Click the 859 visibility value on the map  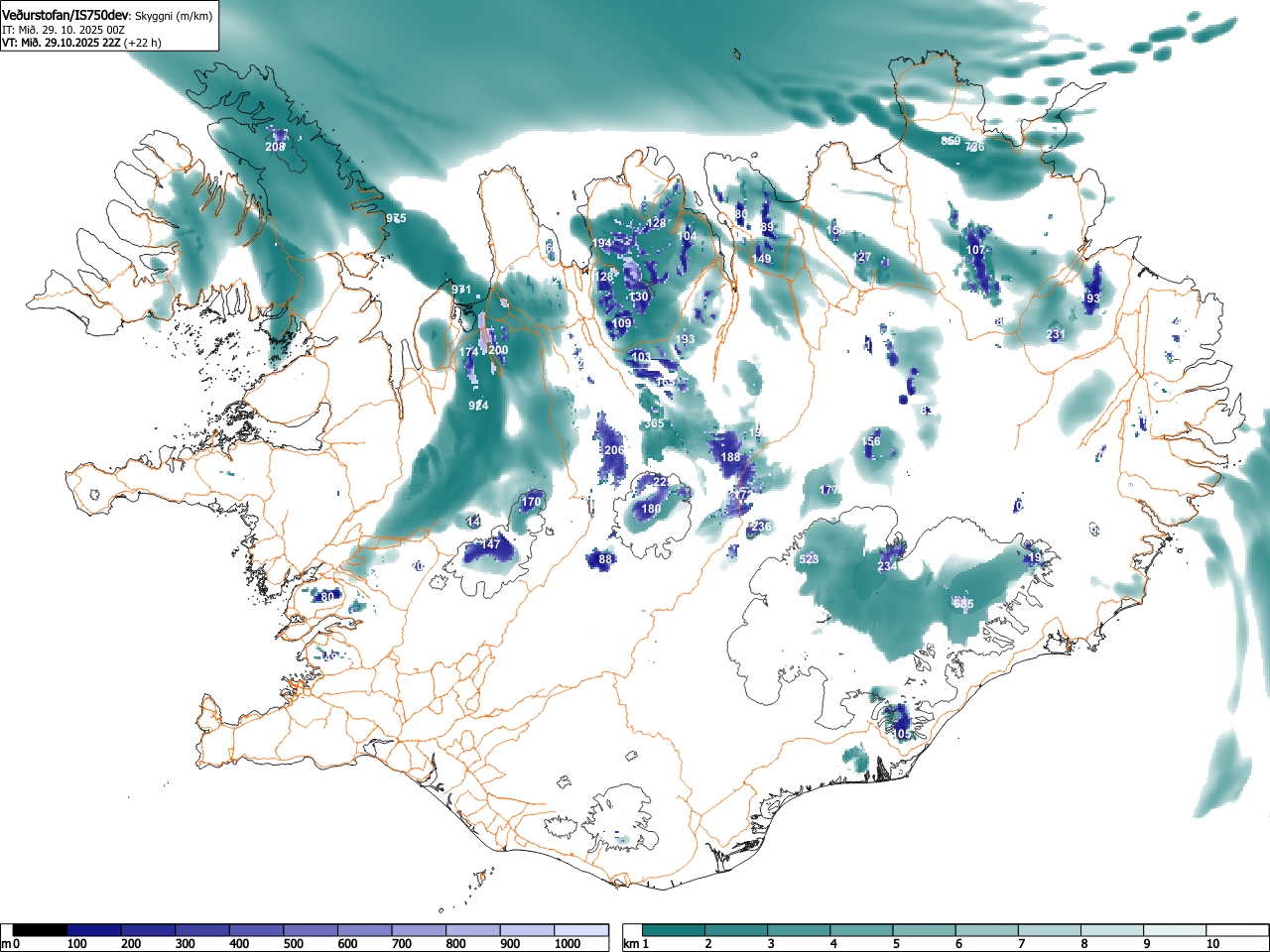(951, 141)
